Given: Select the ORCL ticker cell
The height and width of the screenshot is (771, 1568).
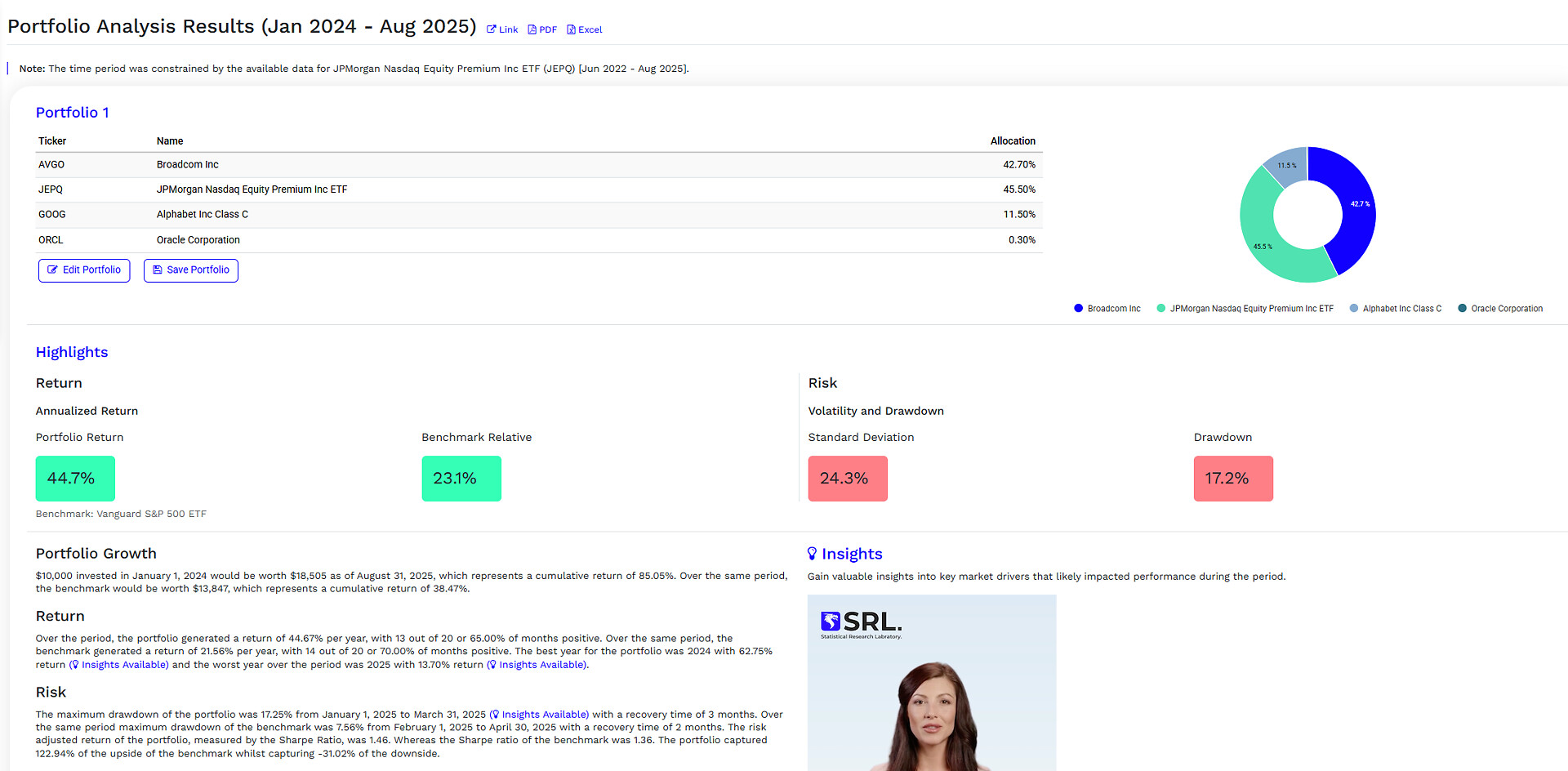Looking at the screenshot, I should coord(51,240).
